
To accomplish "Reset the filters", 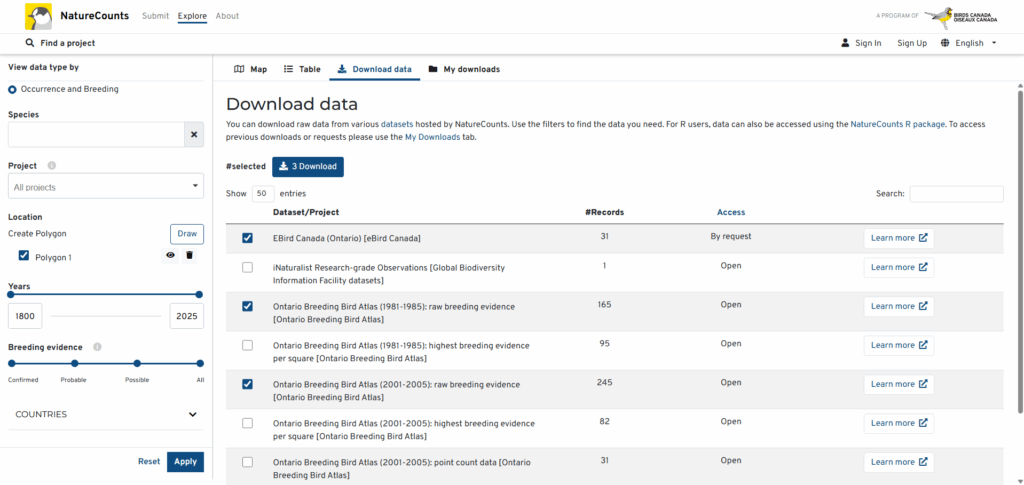I will (x=149, y=462).
